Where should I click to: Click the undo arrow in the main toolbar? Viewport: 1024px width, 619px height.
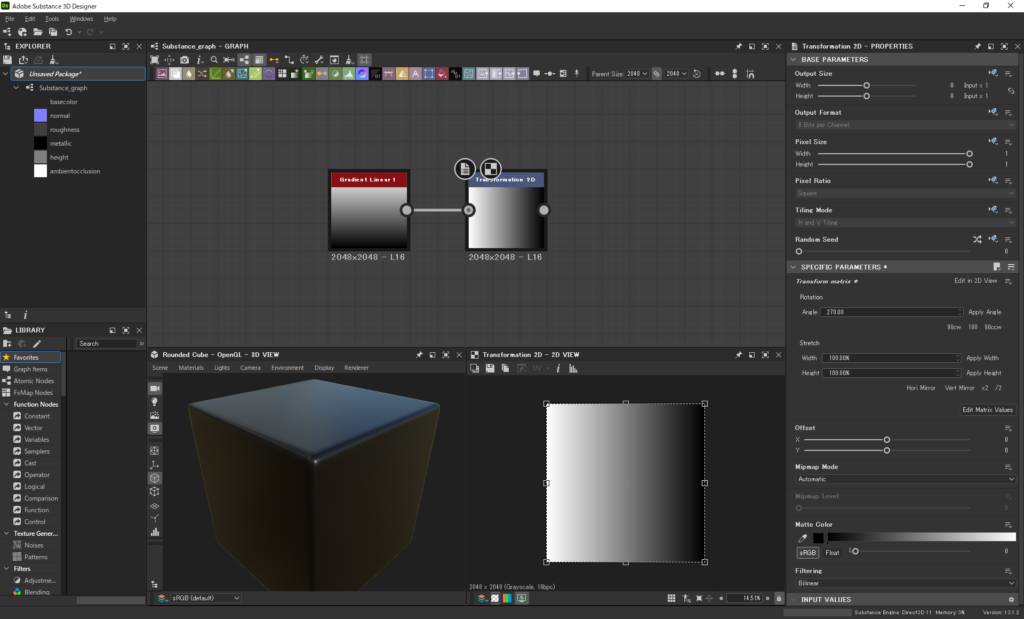pos(69,31)
